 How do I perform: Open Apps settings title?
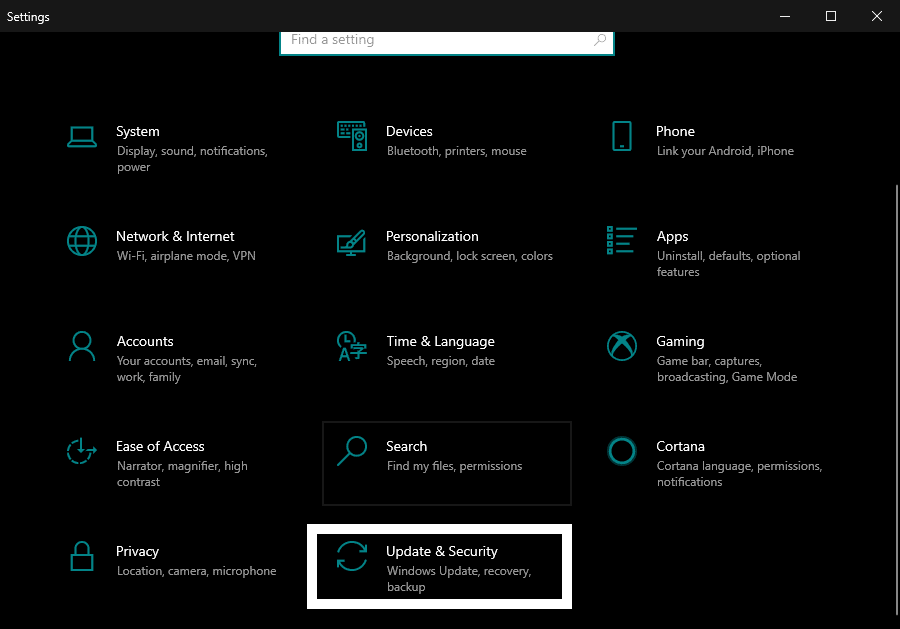click(672, 236)
